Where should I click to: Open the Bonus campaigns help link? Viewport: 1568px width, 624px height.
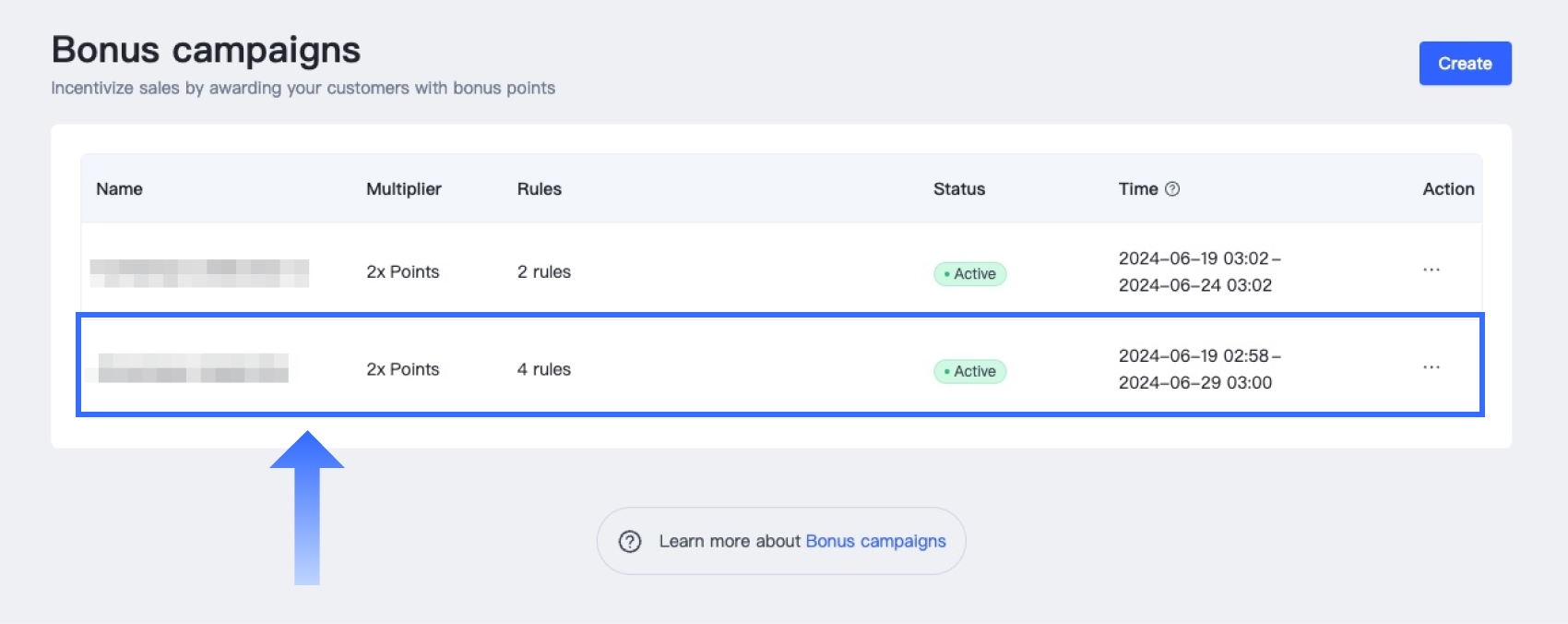click(875, 542)
